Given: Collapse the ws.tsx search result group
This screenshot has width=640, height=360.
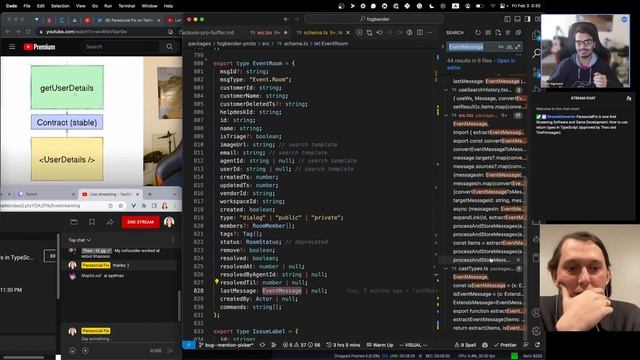Looking at the screenshot, I should click(x=446, y=116).
